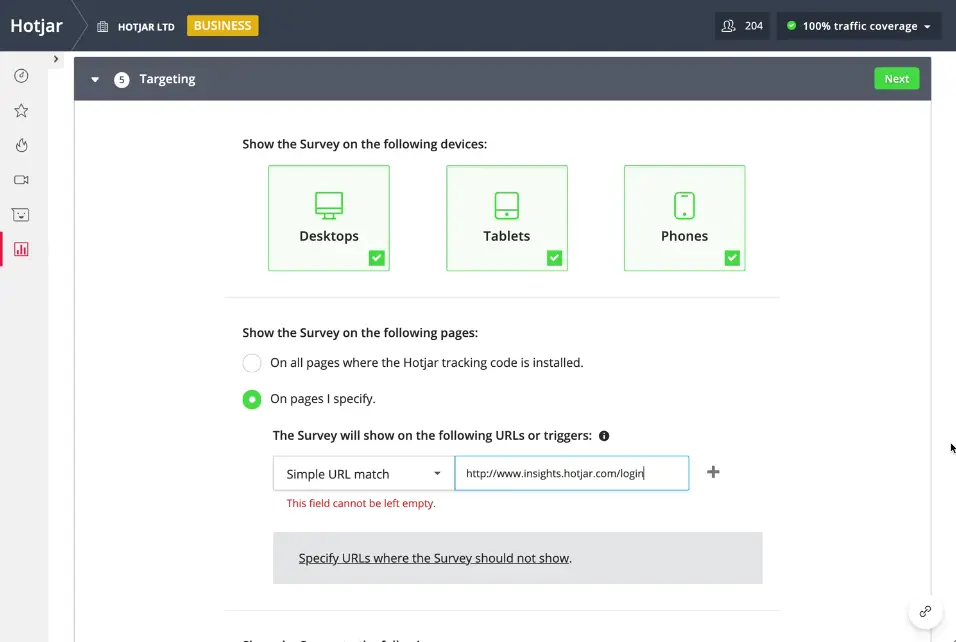
Task: Open the help chat bubble in bottom corner
Action: (x=923, y=612)
